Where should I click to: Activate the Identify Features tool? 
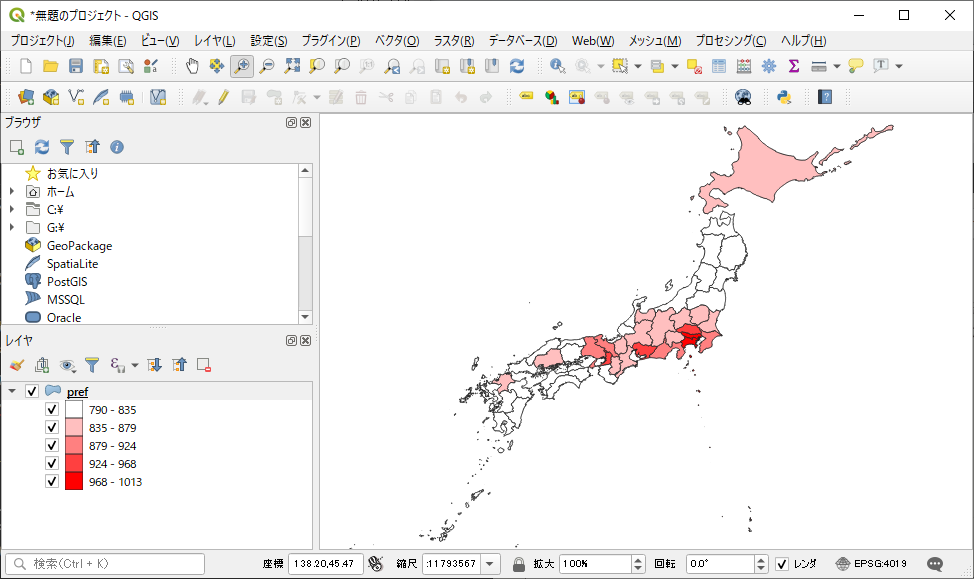pos(557,66)
